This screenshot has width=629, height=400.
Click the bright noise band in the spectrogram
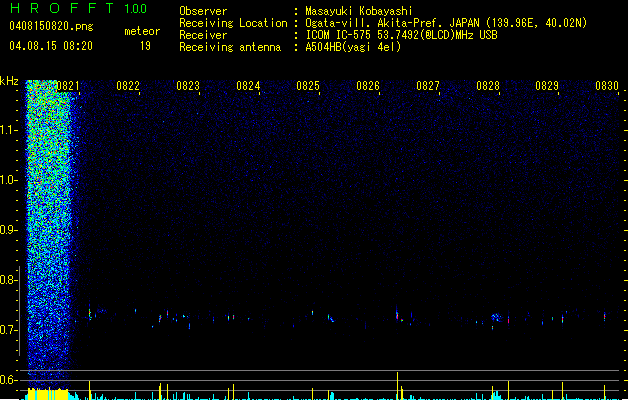tap(48, 233)
